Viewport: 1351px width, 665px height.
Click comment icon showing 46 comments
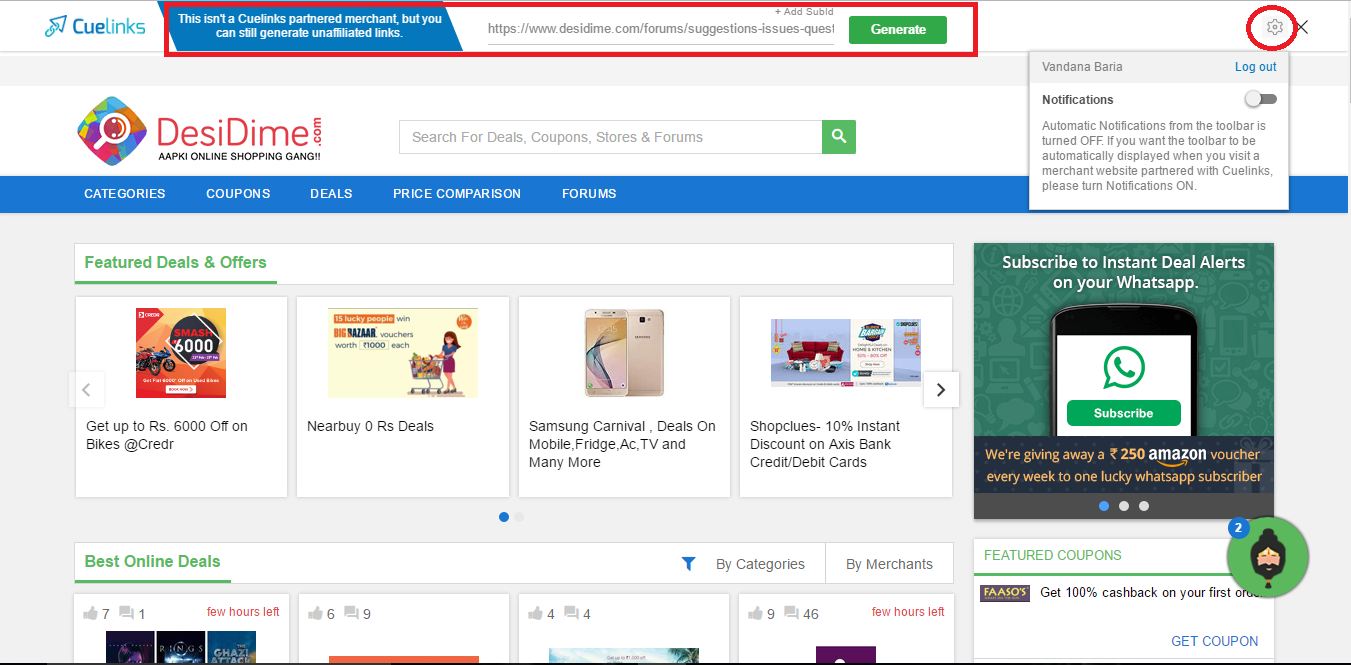(792, 613)
